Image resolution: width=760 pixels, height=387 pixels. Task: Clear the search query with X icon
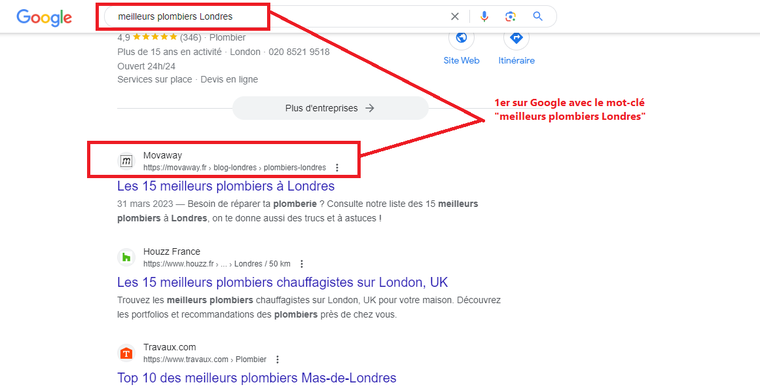[455, 16]
